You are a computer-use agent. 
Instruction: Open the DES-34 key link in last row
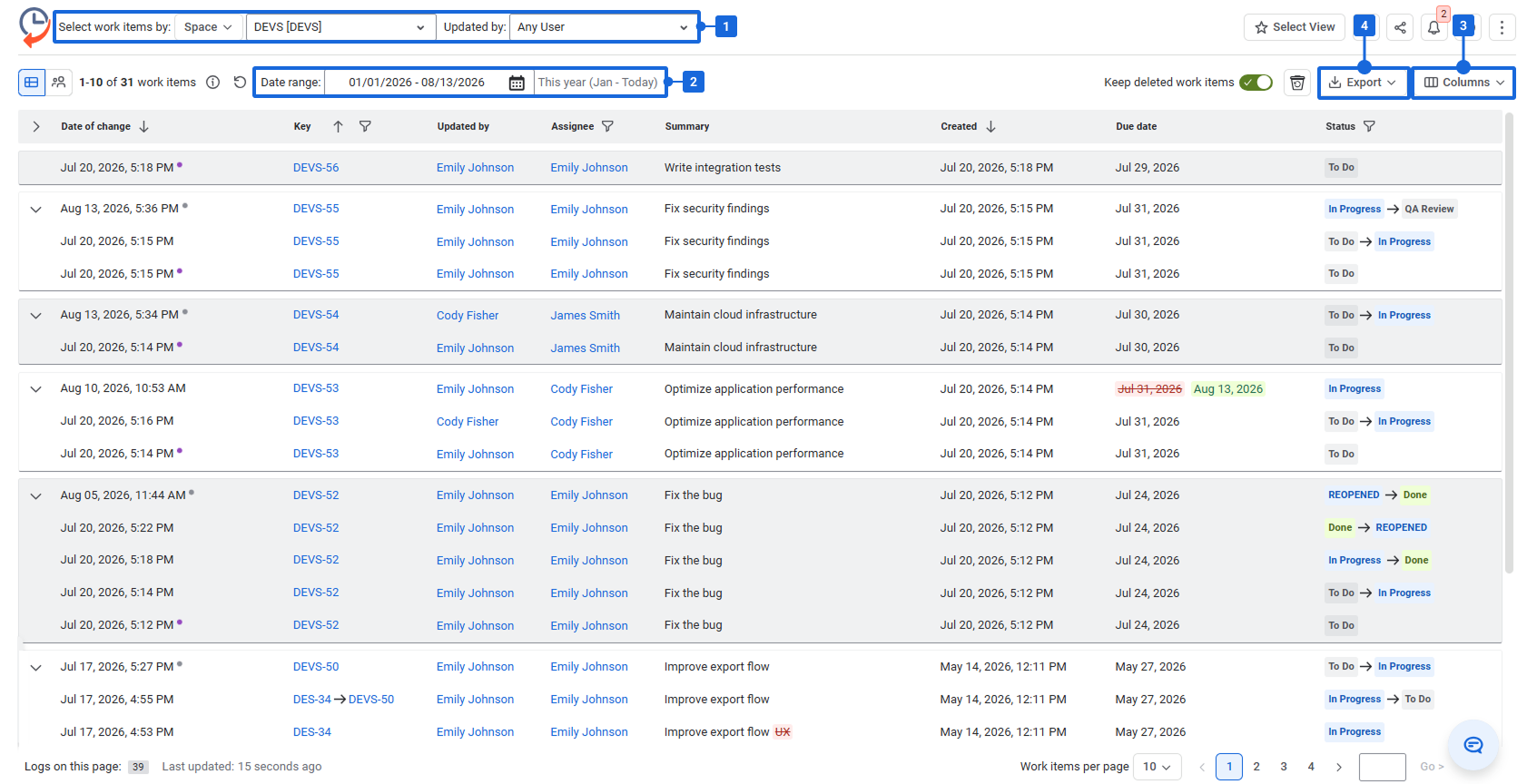click(x=312, y=732)
